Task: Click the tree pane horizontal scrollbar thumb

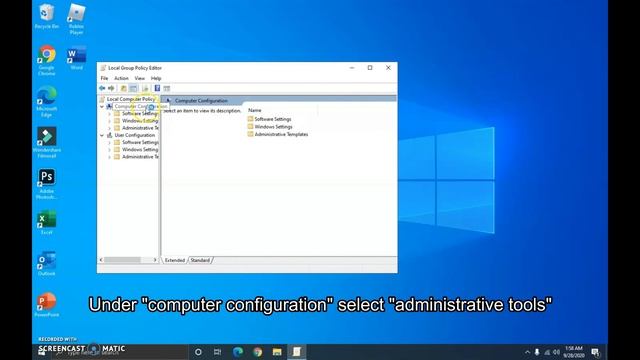Action: [122, 260]
